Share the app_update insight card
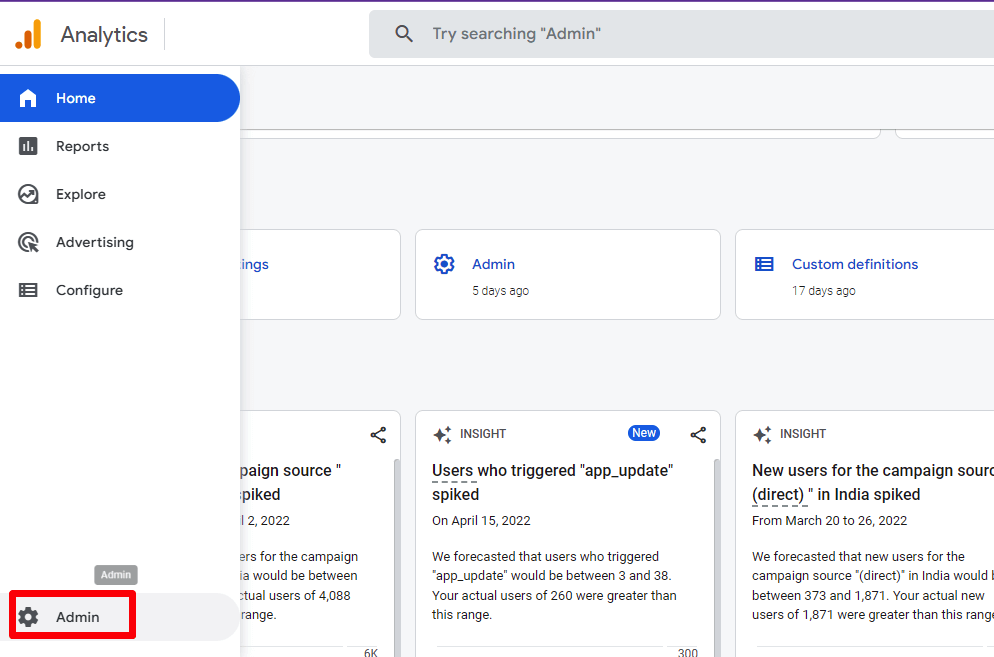The width and height of the screenshot is (994, 657). click(698, 435)
